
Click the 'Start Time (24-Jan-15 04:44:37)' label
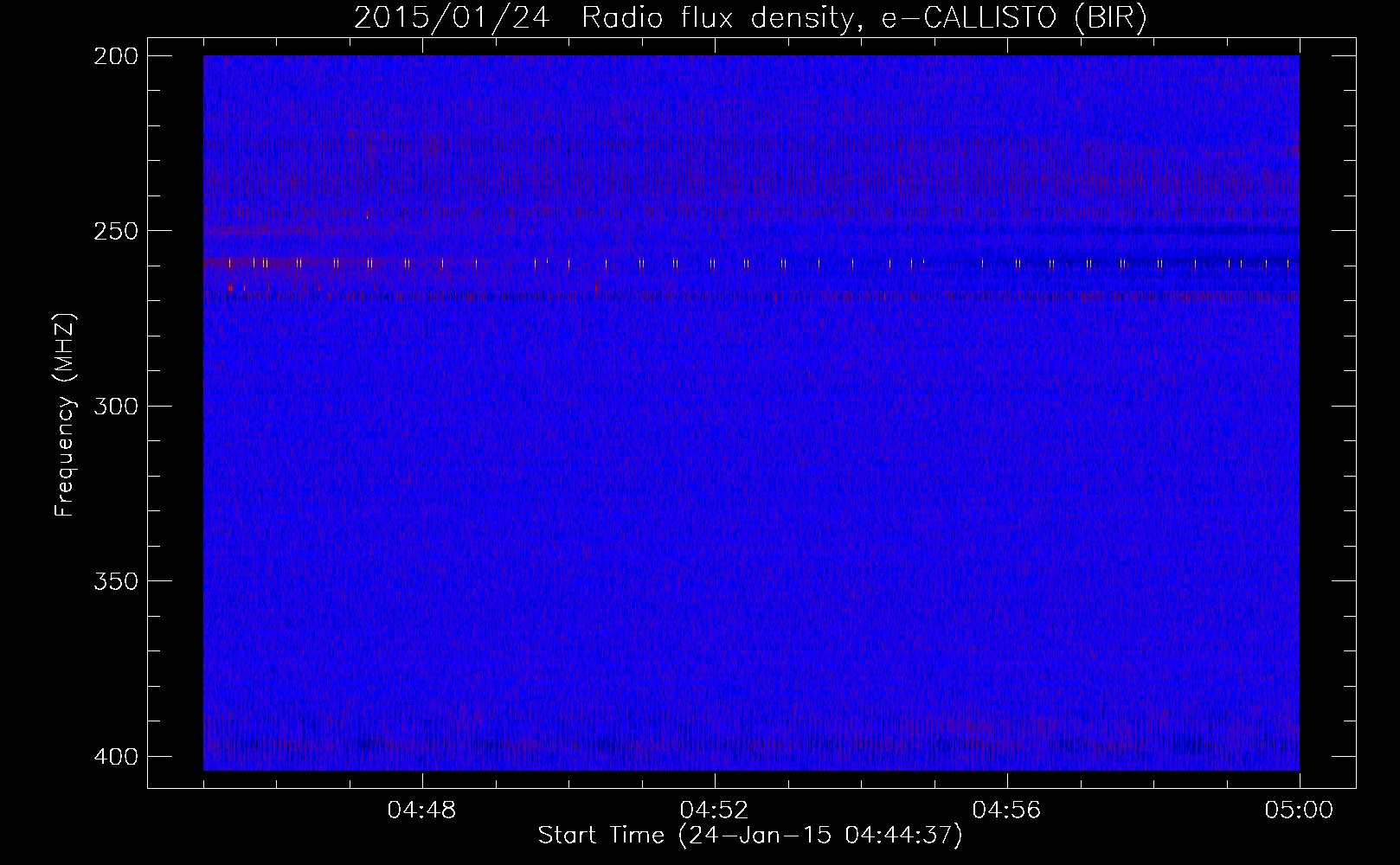click(x=750, y=836)
